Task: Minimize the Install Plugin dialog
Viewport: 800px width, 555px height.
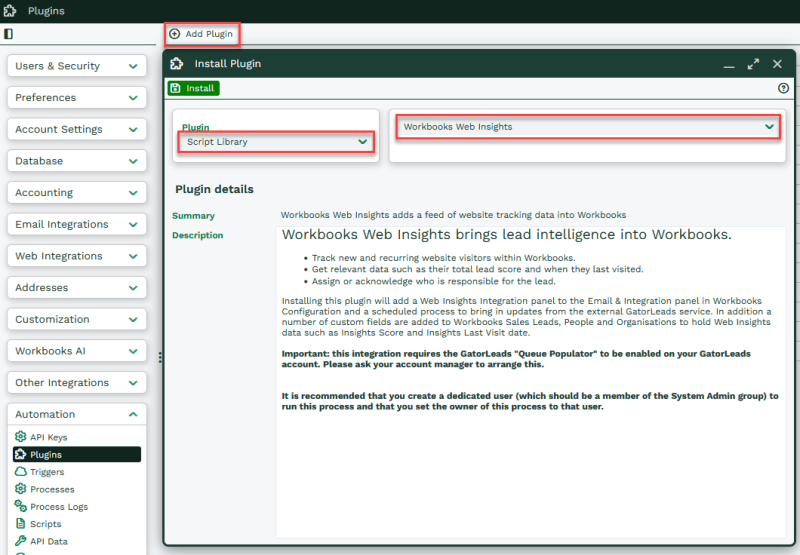Action: point(729,67)
